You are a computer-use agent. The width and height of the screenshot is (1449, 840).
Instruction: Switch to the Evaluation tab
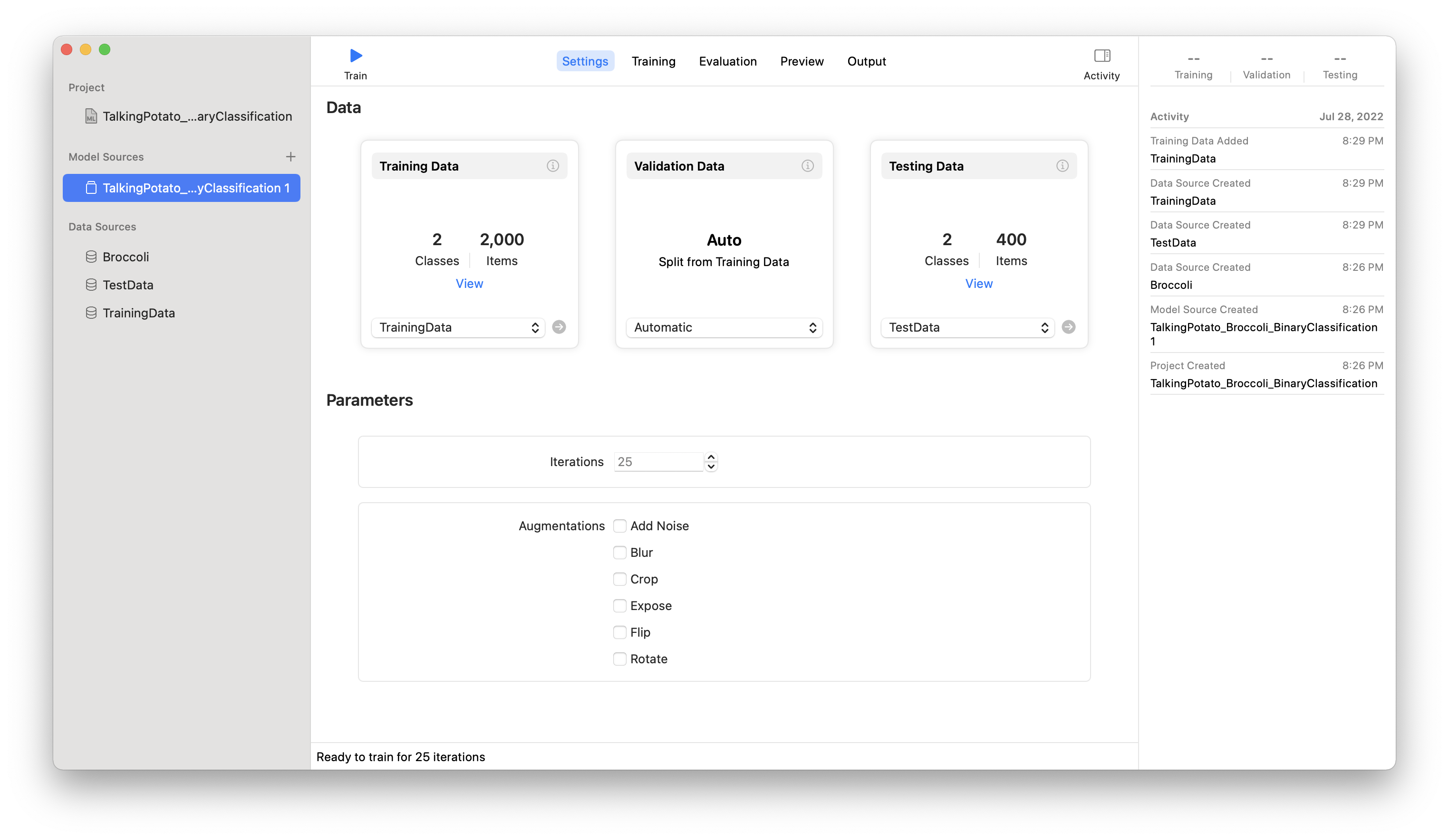727,61
